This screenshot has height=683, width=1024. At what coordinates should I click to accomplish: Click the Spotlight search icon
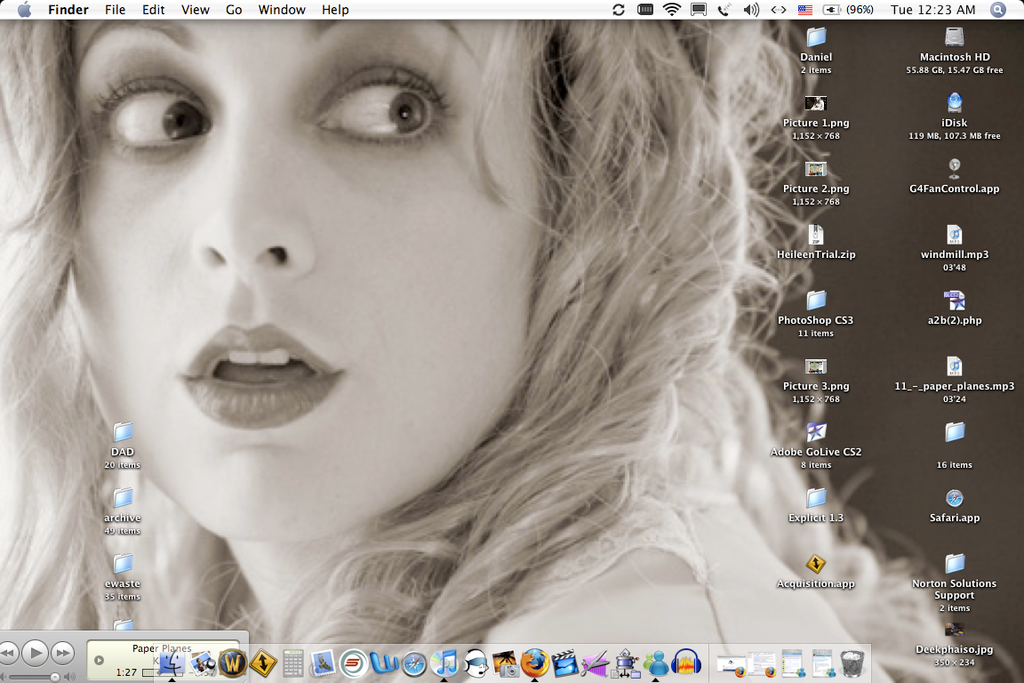pos(998,9)
